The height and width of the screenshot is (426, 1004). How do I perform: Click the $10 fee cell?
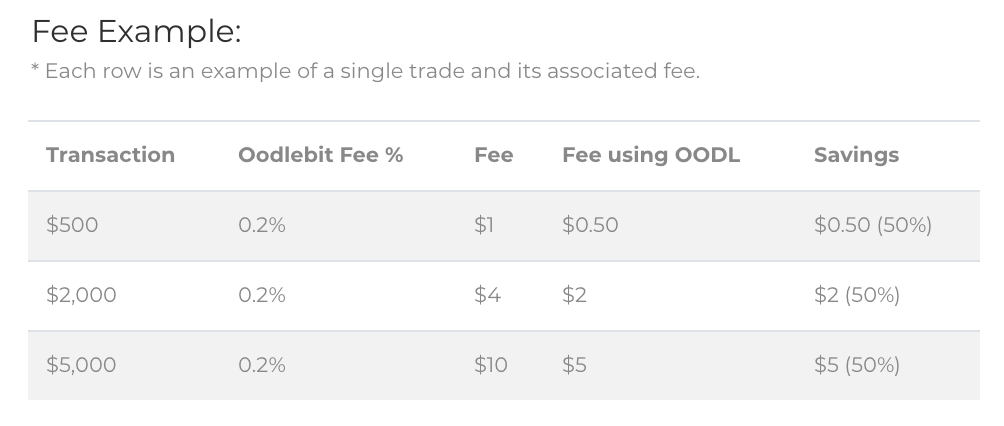pyautogui.click(x=490, y=365)
